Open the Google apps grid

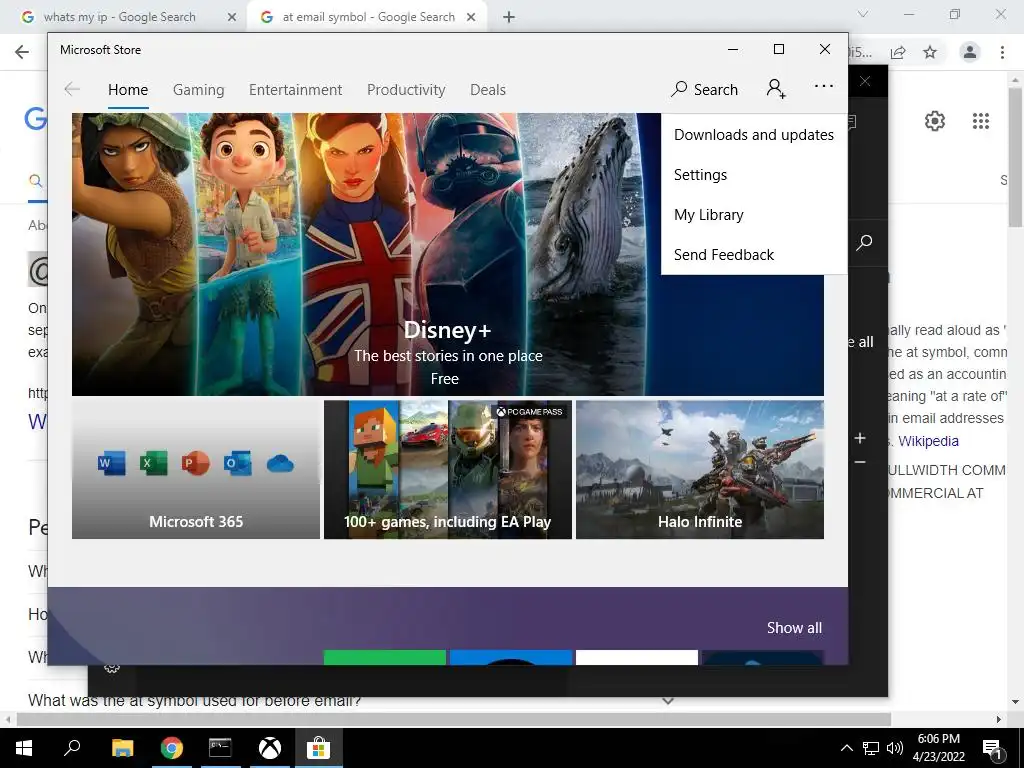pos(981,121)
